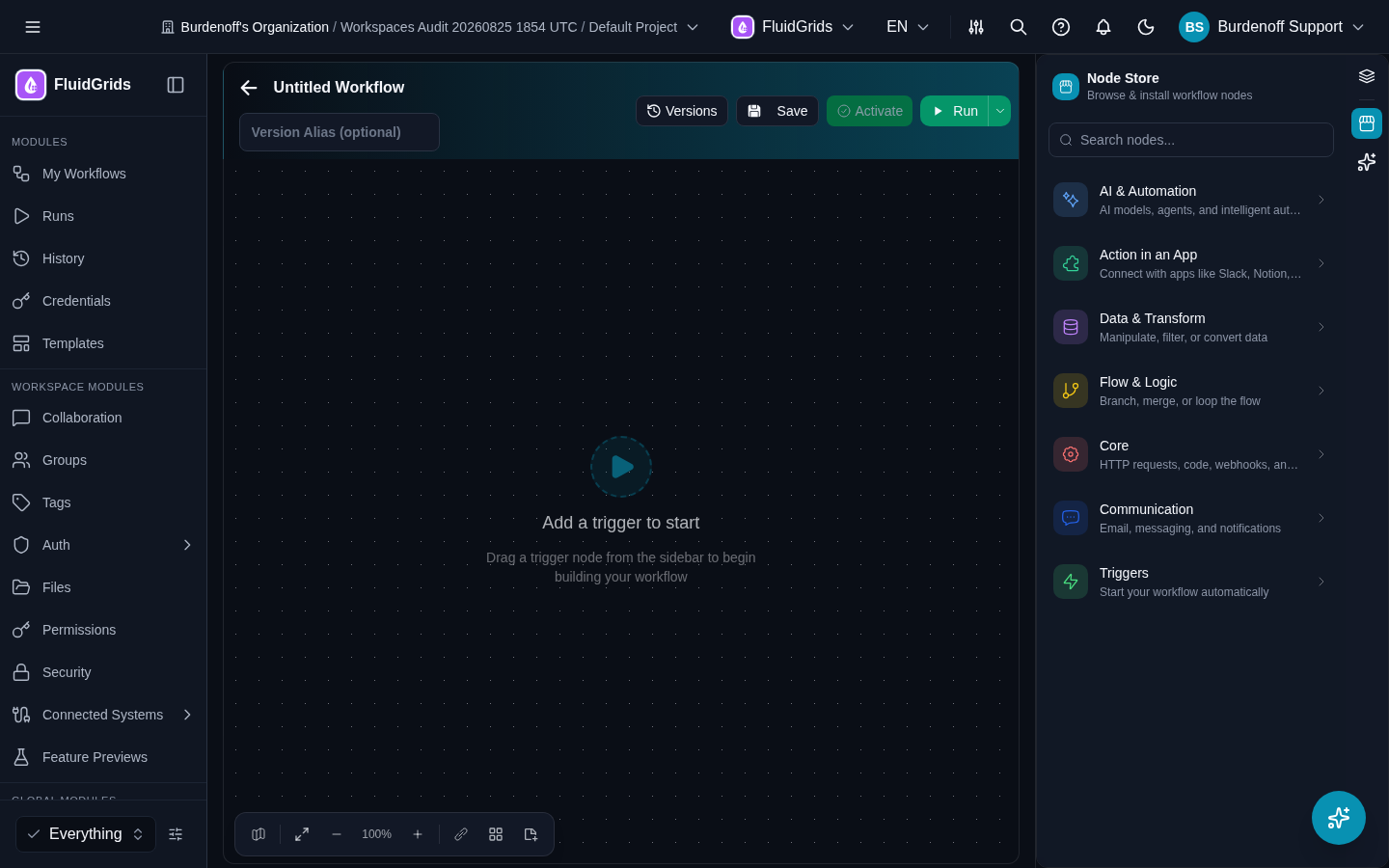Open notifications bell
Viewport: 1389px width, 868px height.
(x=1103, y=27)
